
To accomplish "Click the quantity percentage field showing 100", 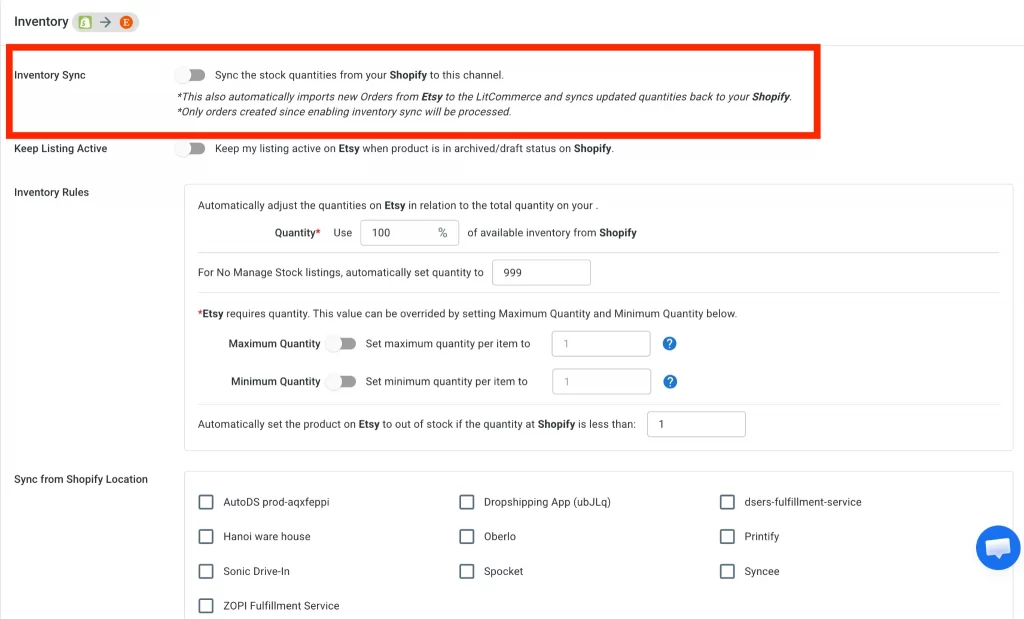I will click(409, 232).
